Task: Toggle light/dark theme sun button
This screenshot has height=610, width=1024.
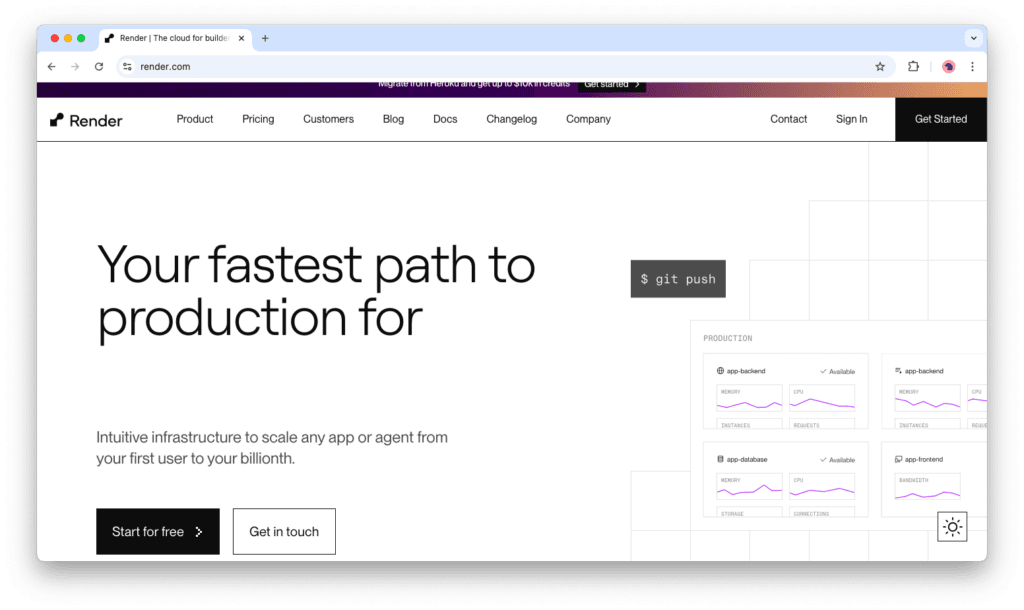Action: (x=952, y=526)
